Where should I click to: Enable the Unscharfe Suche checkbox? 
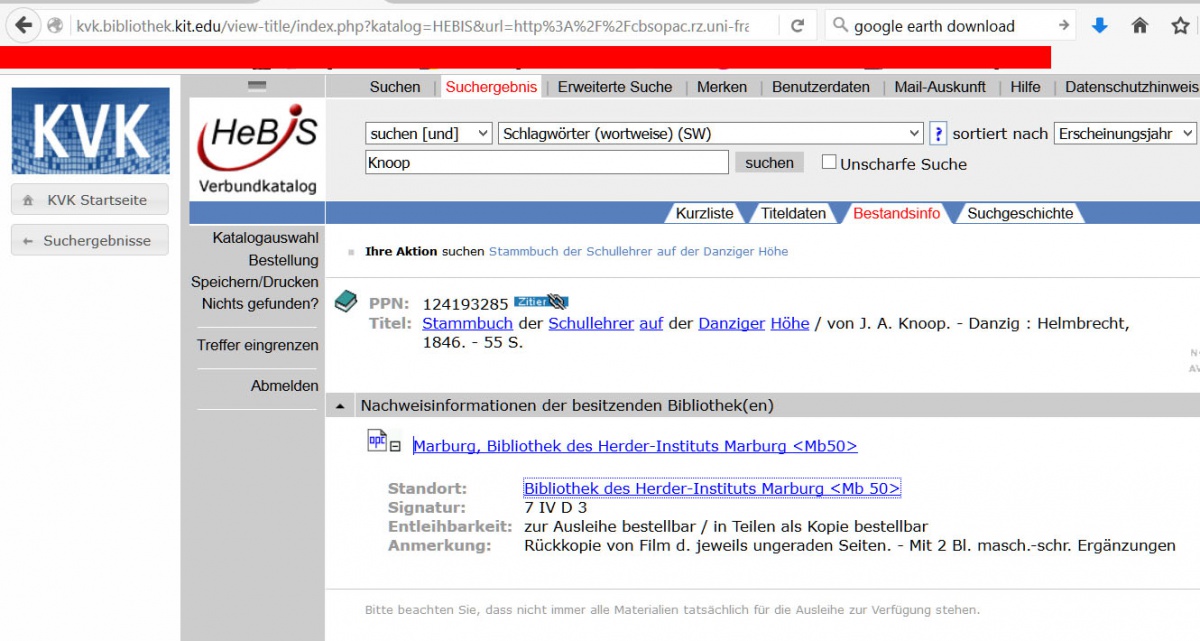pos(829,162)
